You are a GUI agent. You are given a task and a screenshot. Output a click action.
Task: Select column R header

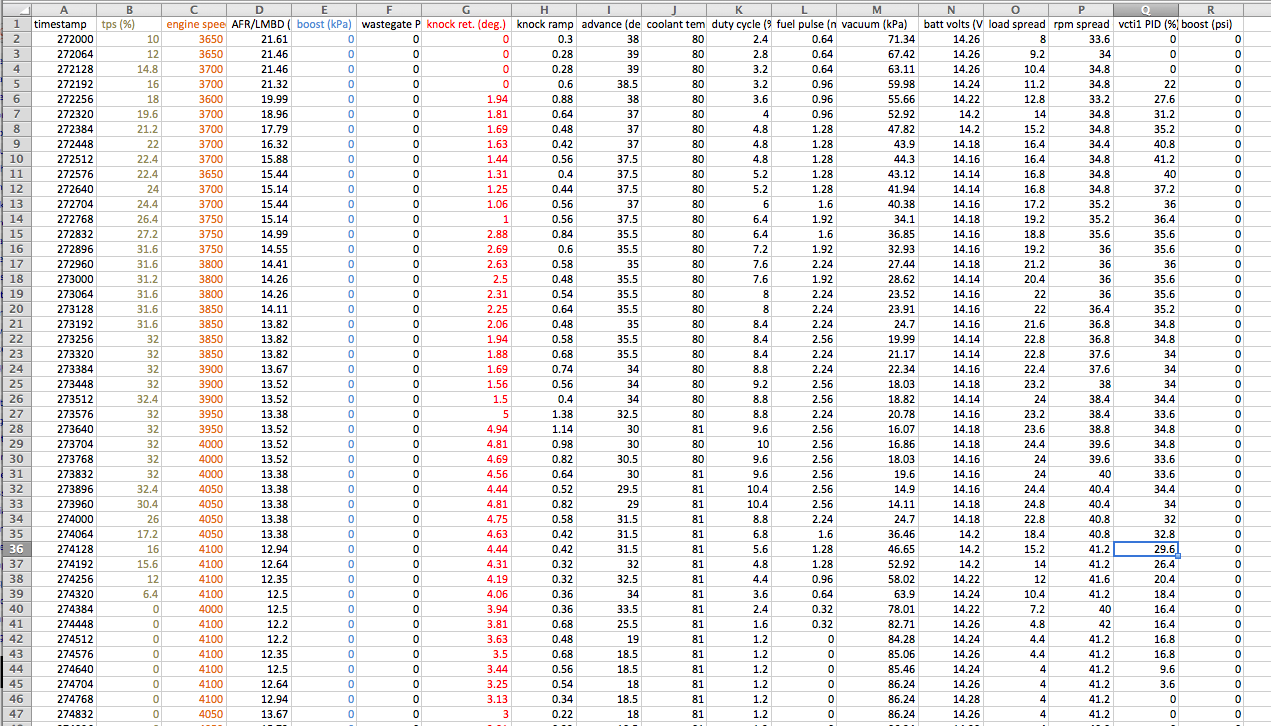(x=1210, y=7)
